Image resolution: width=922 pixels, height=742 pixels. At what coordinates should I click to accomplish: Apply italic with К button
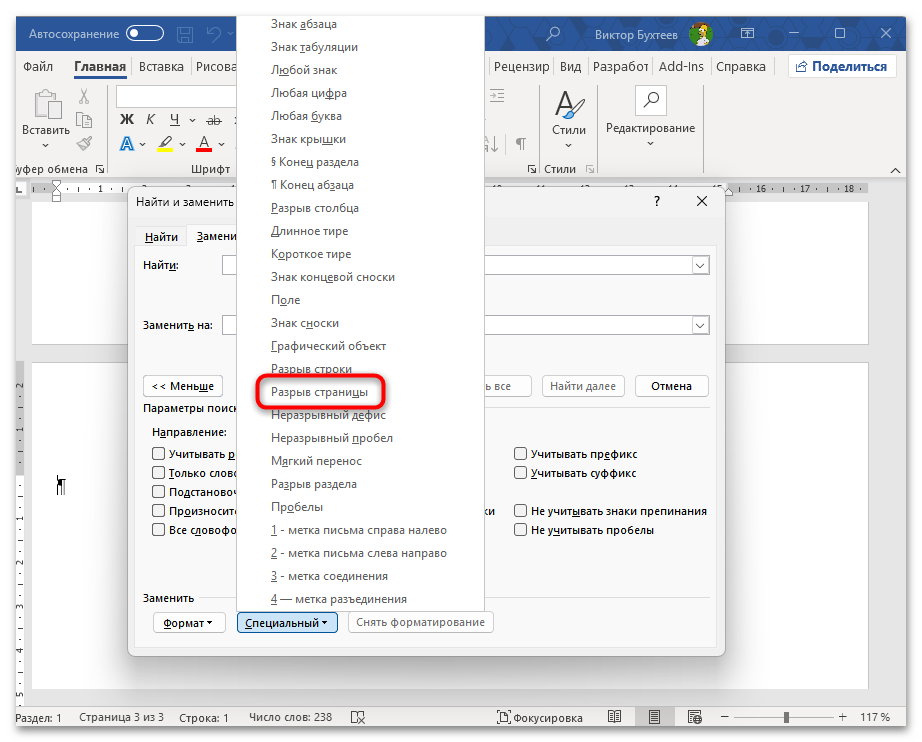coord(151,120)
